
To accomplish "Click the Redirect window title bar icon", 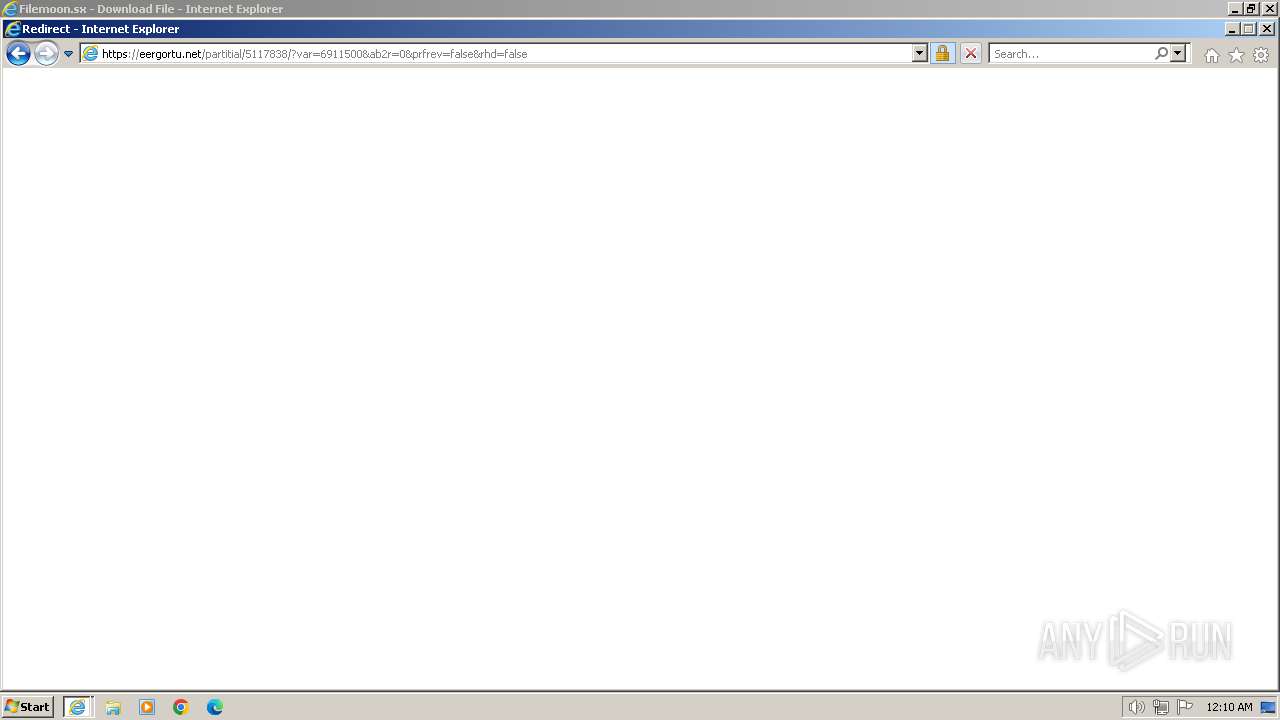I will tap(12, 29).
